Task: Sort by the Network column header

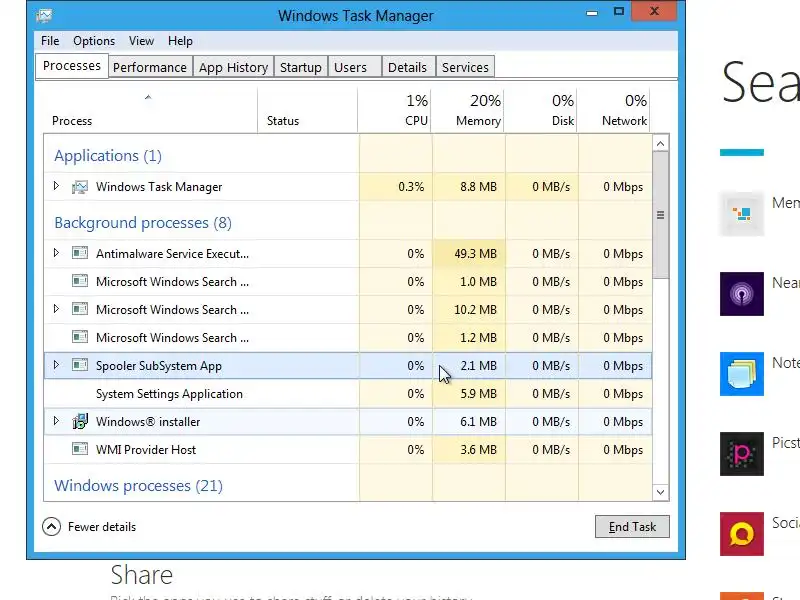Action: tap(614, 111)
